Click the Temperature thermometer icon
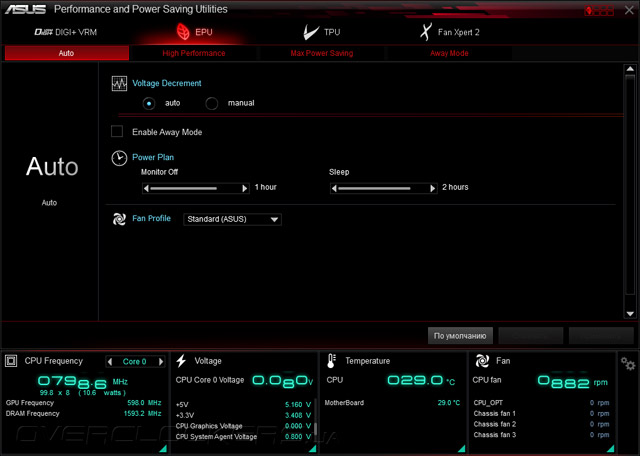Image resolution: width=640 pixels, height=456 pixels. pyautogui.click(x=331, y=361)
